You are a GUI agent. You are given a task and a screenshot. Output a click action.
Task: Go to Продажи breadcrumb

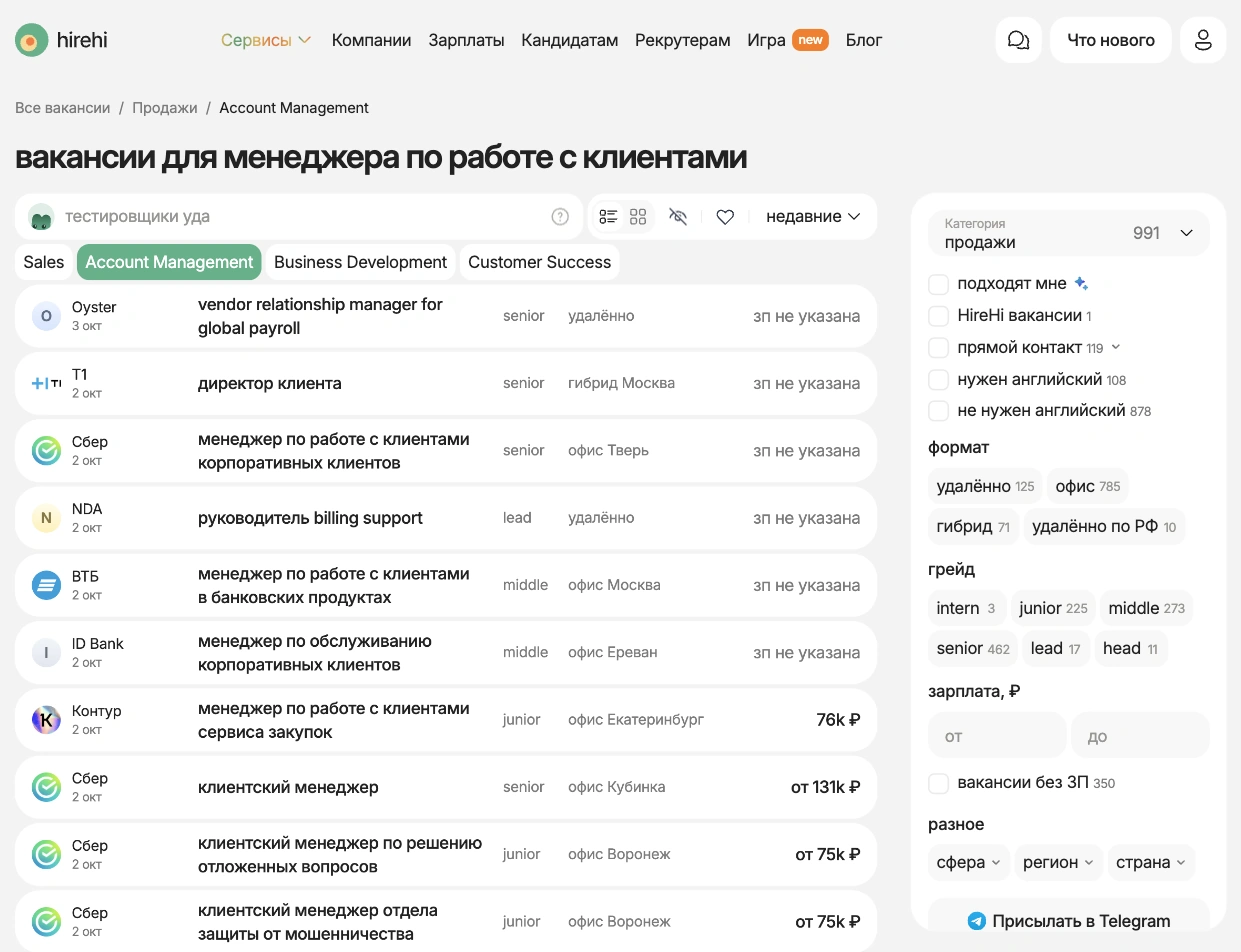click(165, 108)
